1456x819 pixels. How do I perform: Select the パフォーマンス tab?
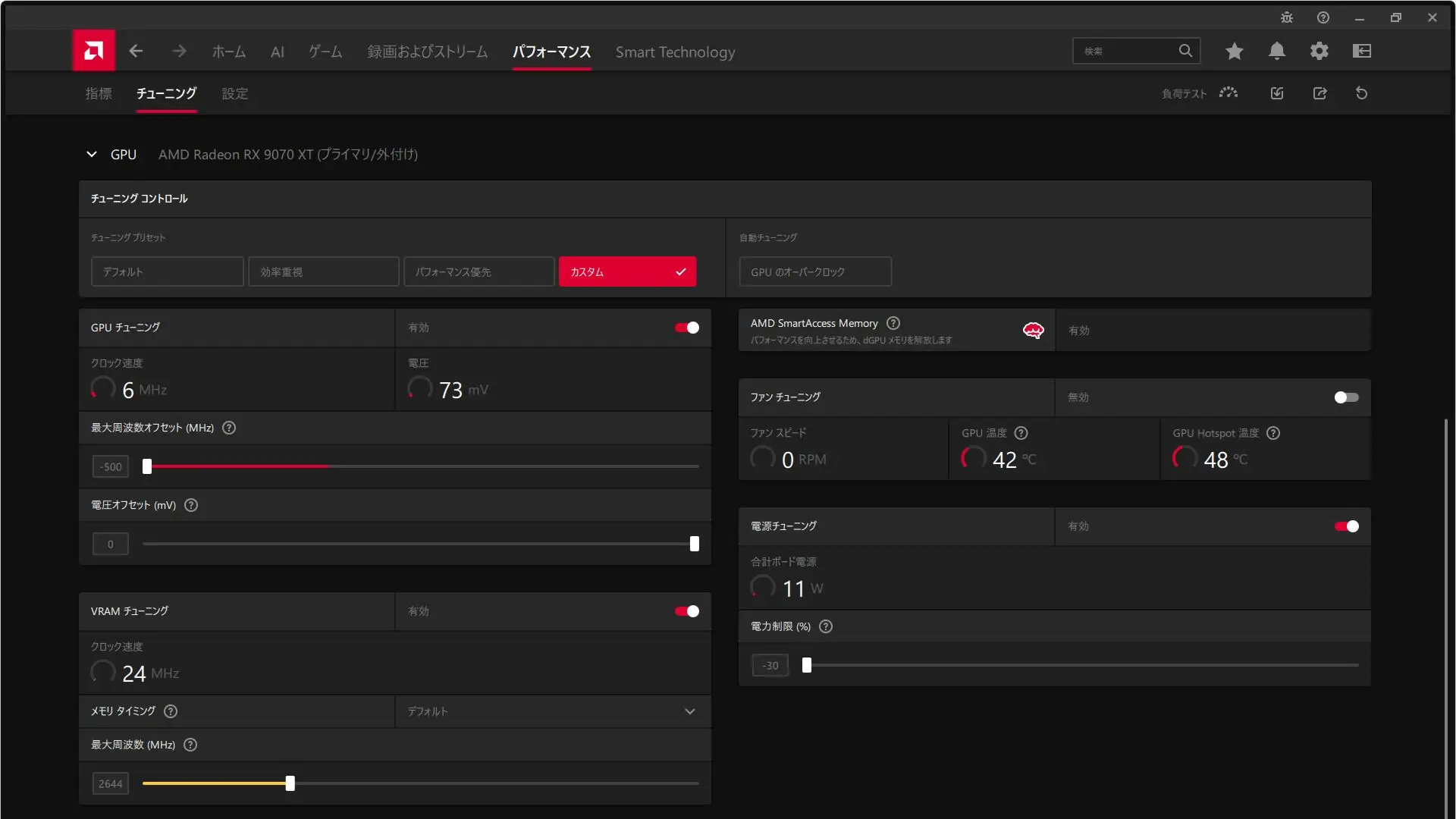point(551,52)
